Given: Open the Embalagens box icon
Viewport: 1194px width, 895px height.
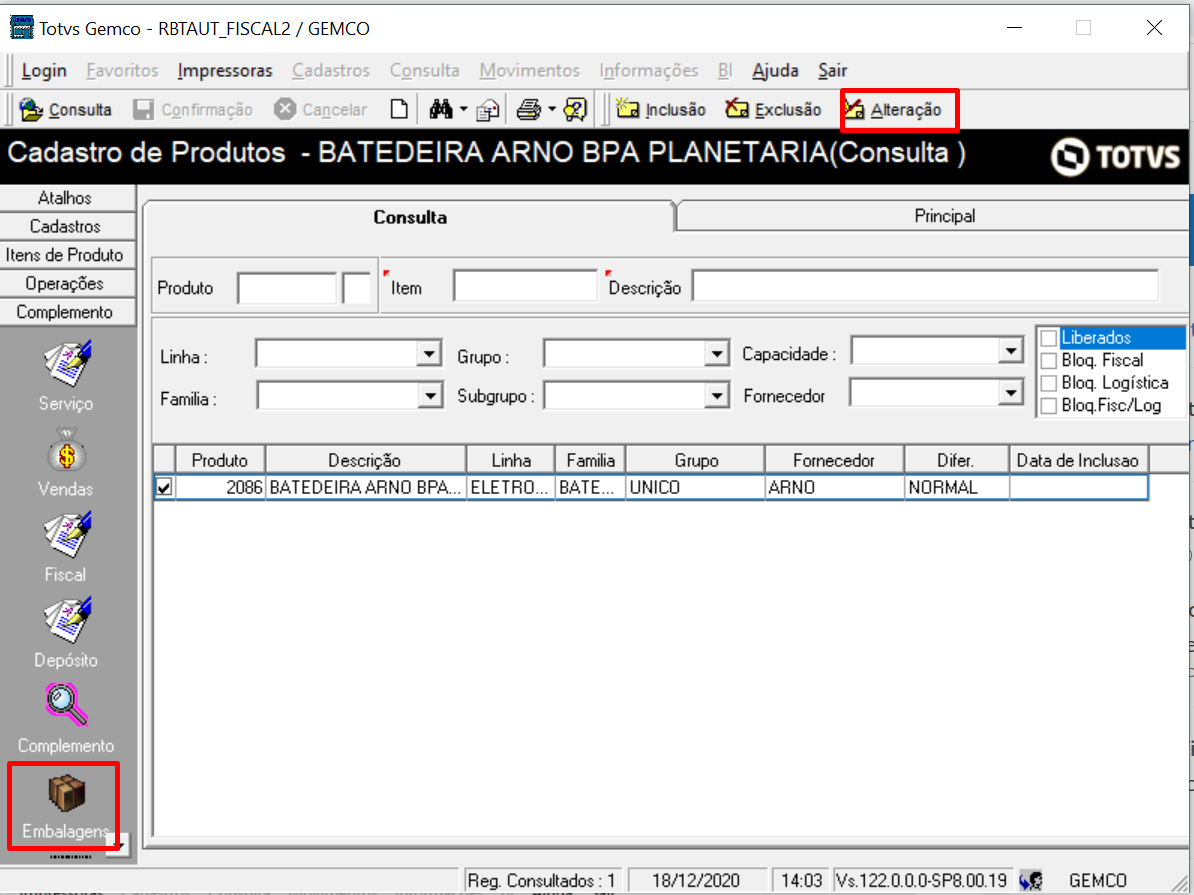Looking at the screenshot, I should tap(67, 792).
